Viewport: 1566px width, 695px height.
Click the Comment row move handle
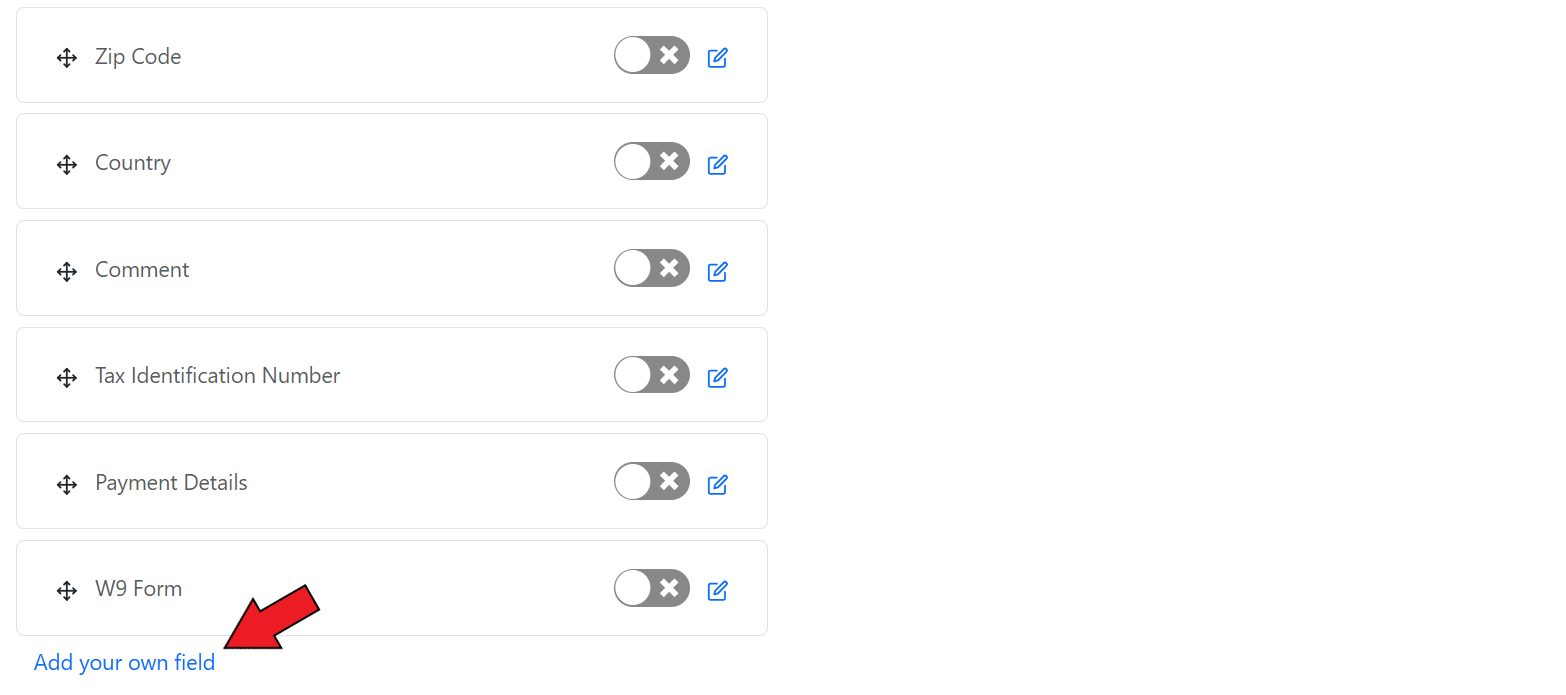(67, 271)
